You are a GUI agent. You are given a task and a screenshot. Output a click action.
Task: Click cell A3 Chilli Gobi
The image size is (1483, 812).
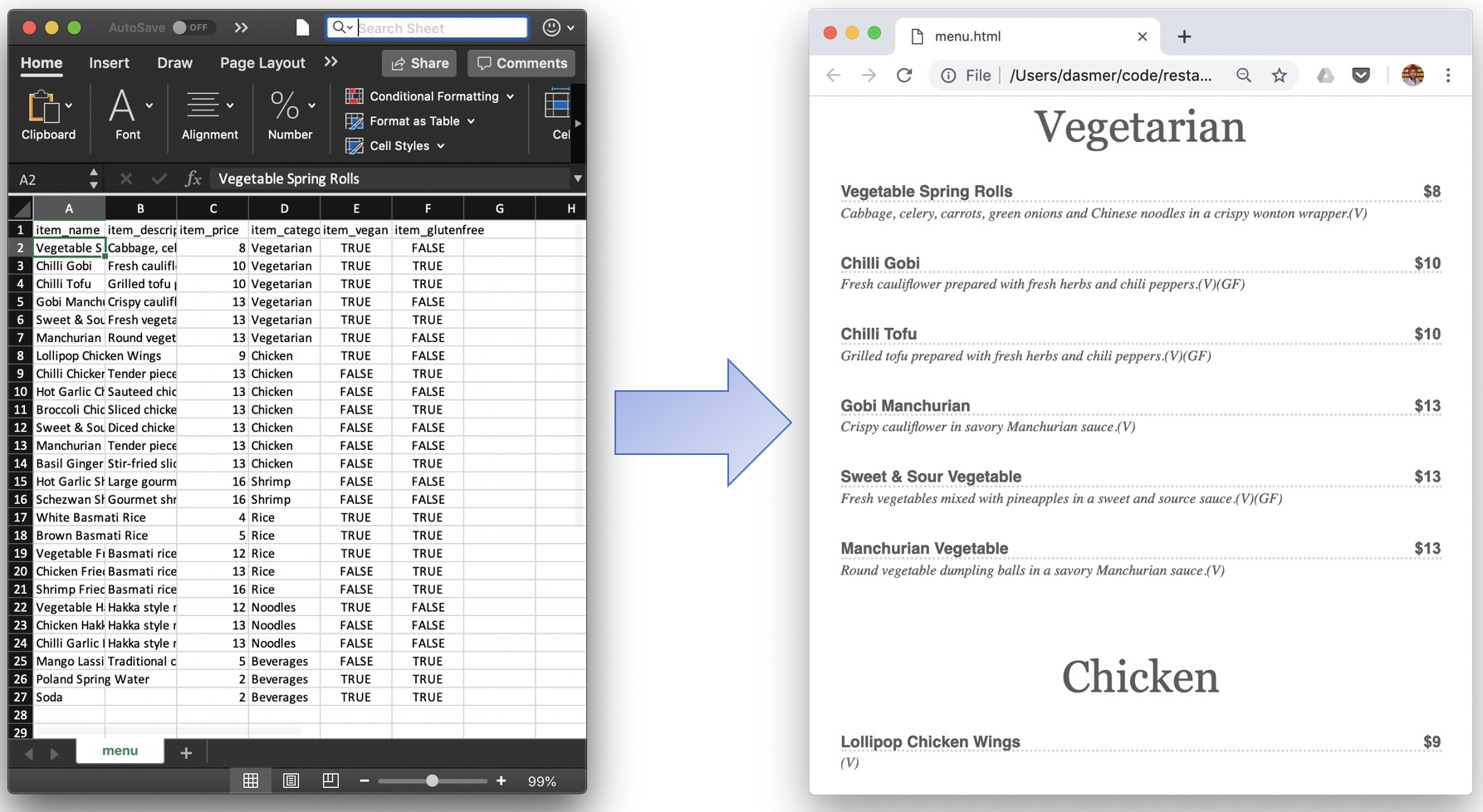click(69, 266)
